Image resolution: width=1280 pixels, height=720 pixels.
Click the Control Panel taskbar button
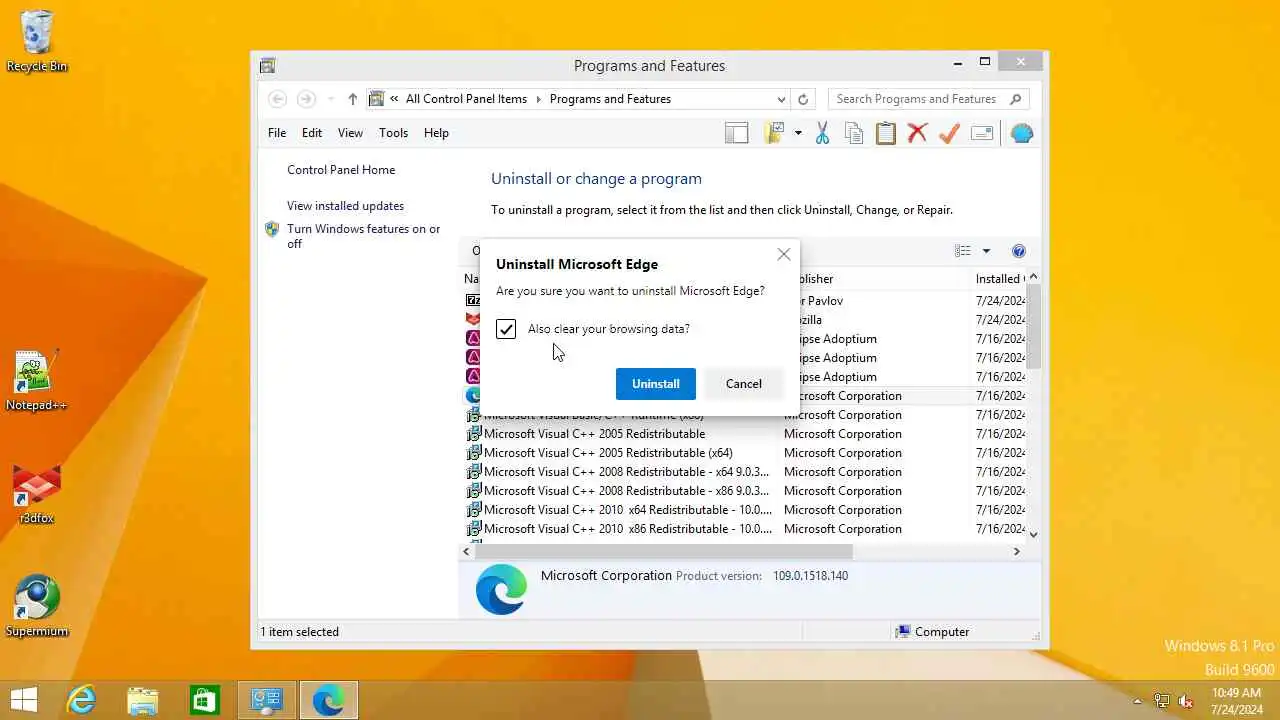coord(266,700)
